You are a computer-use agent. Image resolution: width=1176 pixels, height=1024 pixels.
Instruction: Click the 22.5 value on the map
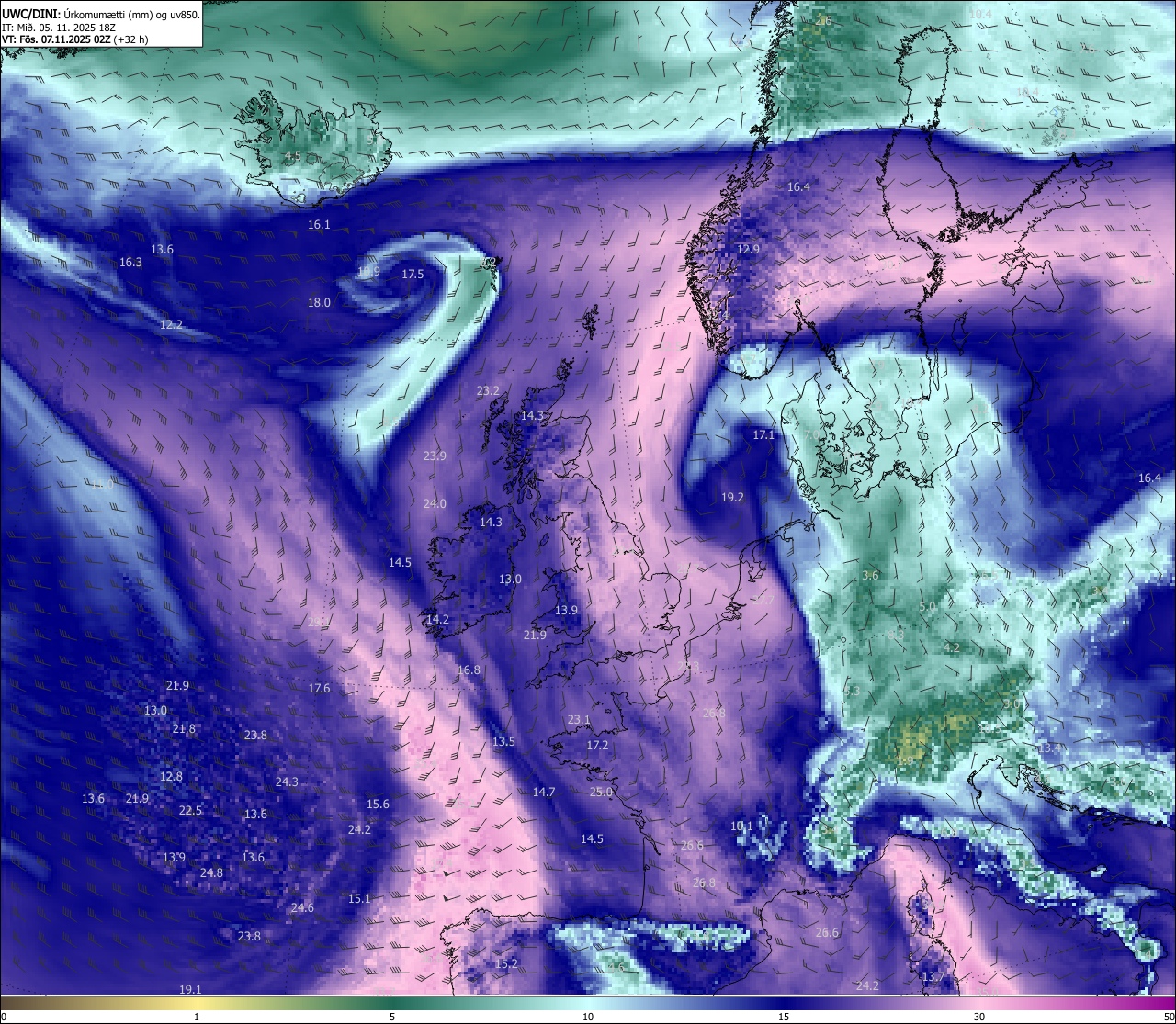[x=190, y=810]
